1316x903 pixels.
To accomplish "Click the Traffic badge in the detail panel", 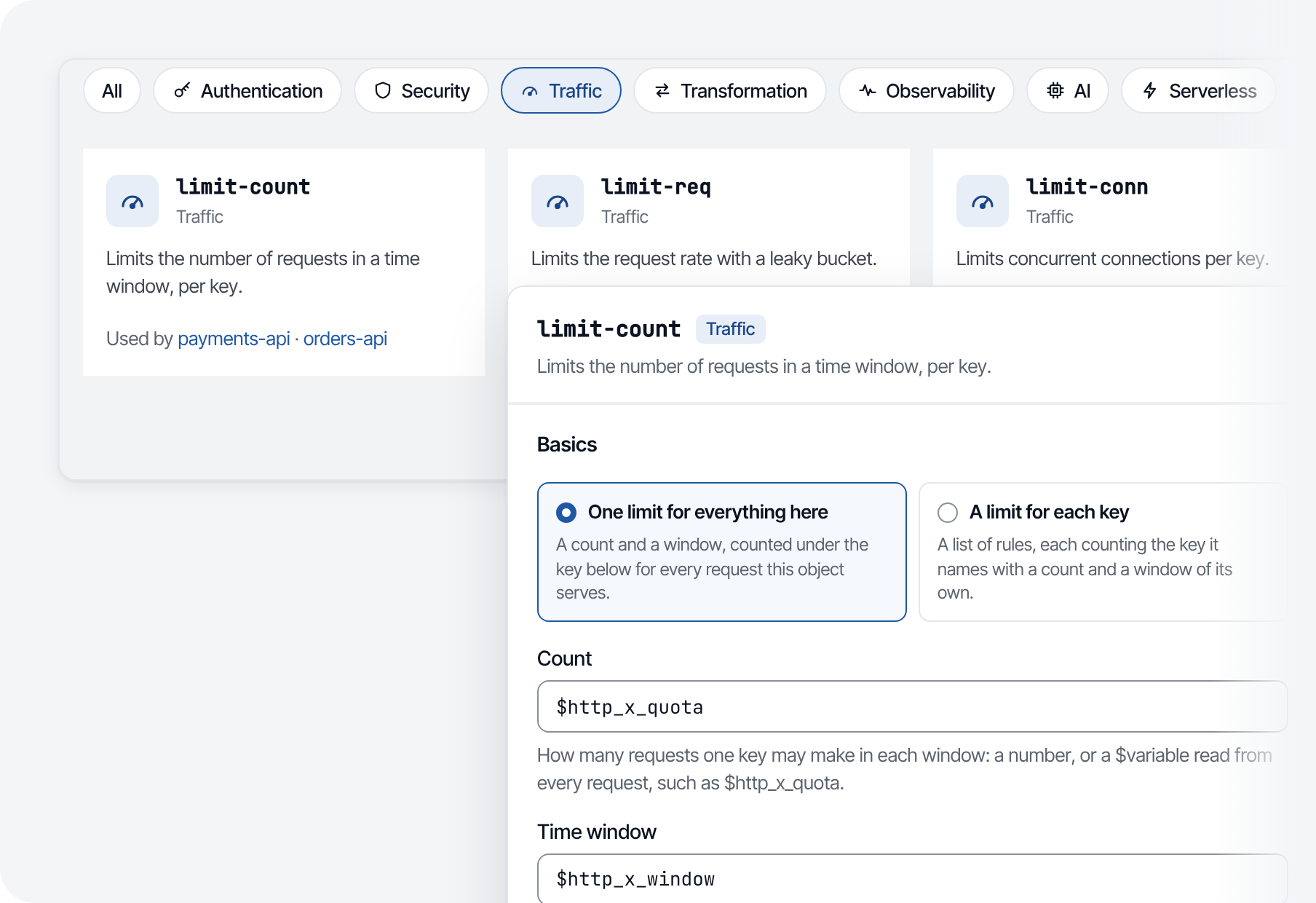I will pos(730,329).
